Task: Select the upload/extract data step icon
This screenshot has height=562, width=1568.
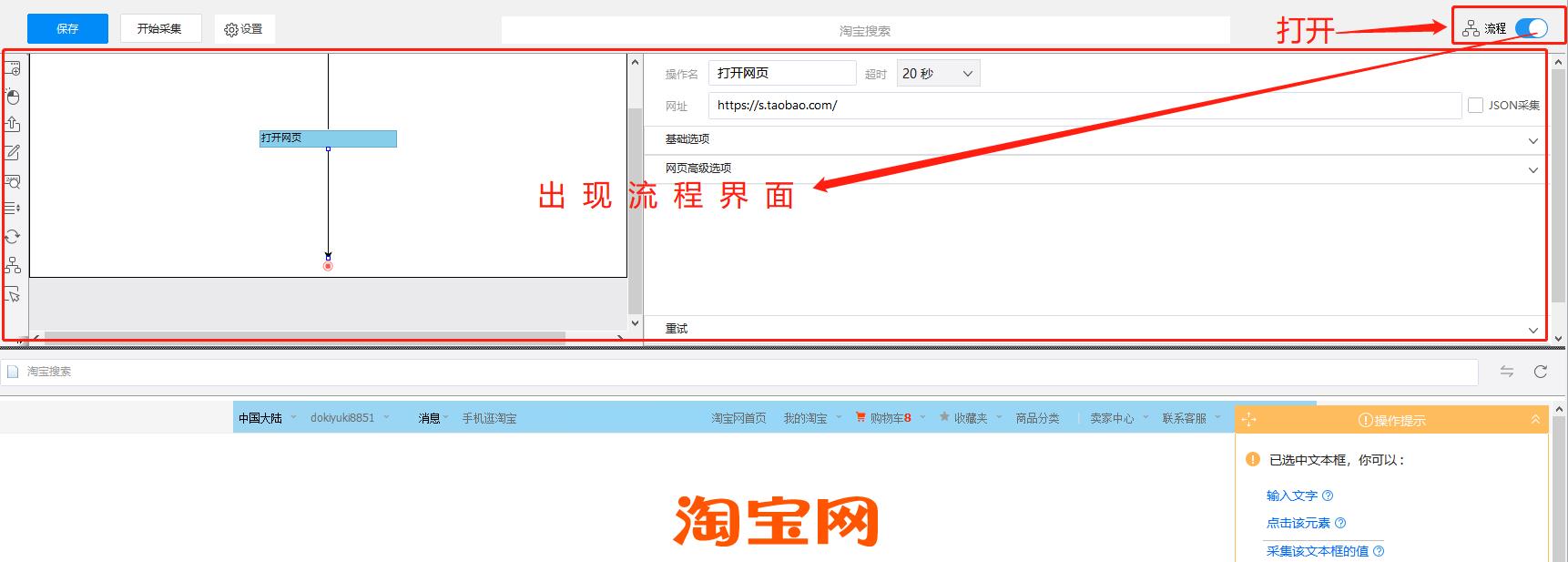Action: (x=13, y=124)
